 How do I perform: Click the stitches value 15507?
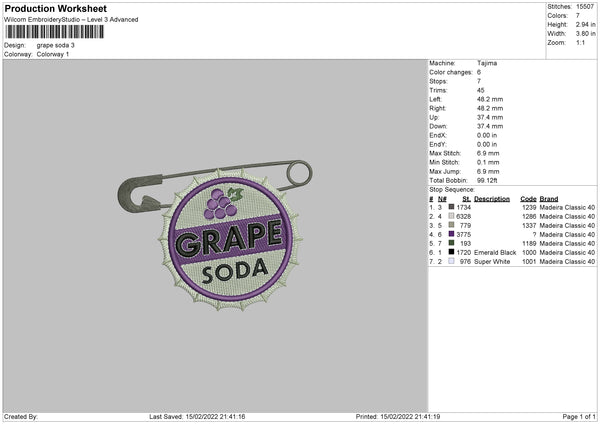tap(585, 7)
